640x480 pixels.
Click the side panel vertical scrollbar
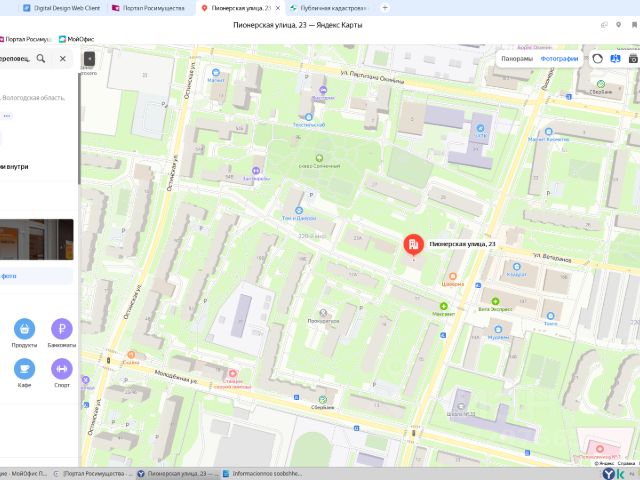[79, 129]
